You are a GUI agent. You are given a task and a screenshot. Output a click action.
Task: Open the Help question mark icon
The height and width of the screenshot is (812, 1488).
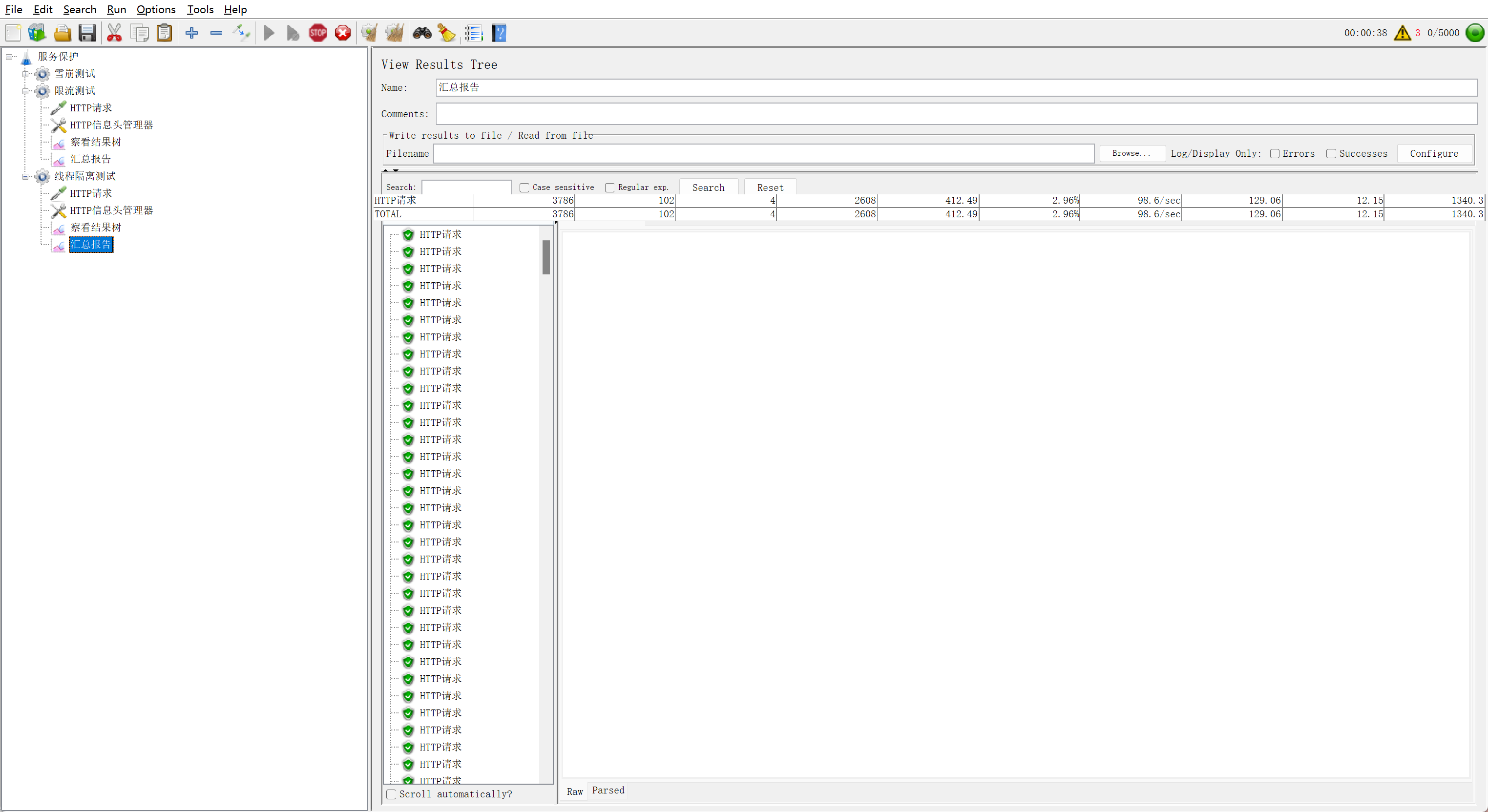pyautogui.click(x=499, y=33)
